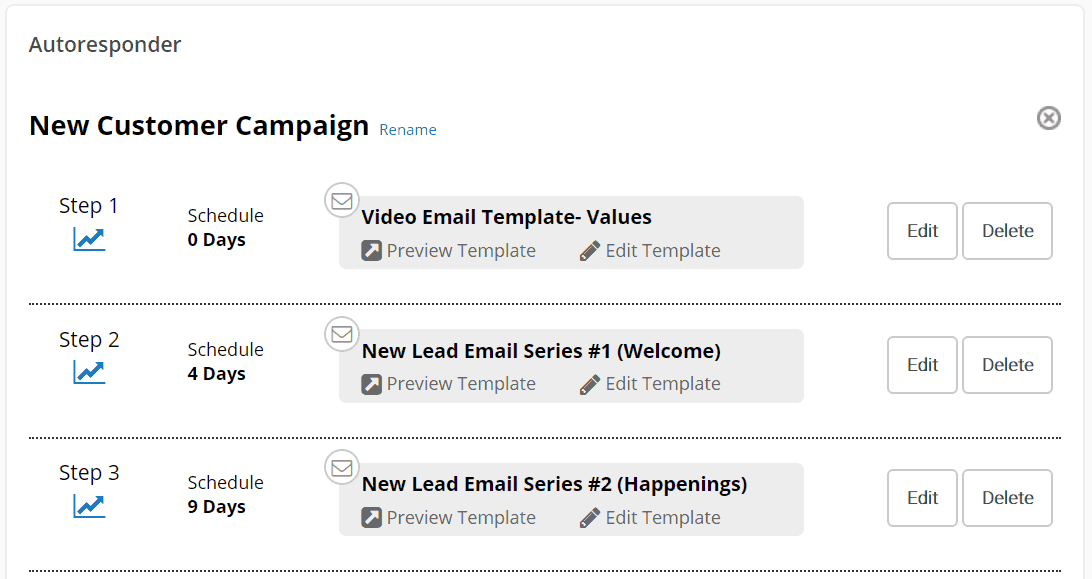Open Step 1 statistics chart icon

89,240
